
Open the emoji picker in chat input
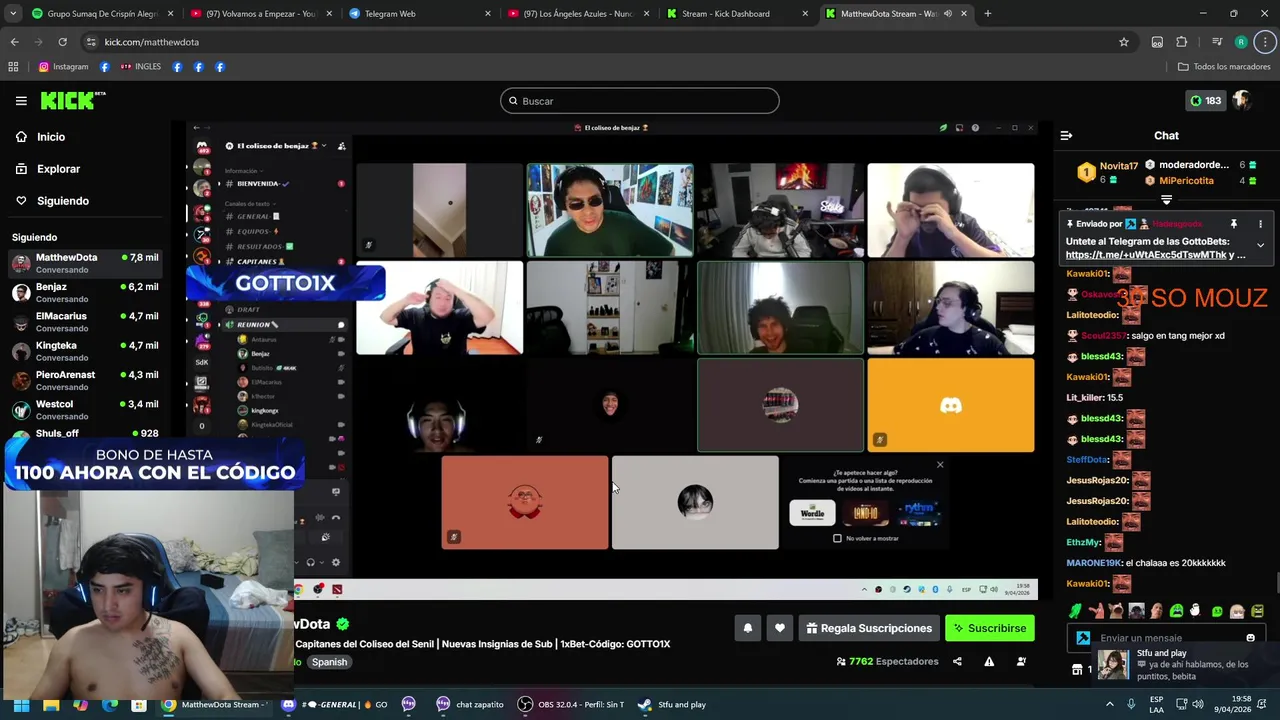click(1250, 638)
